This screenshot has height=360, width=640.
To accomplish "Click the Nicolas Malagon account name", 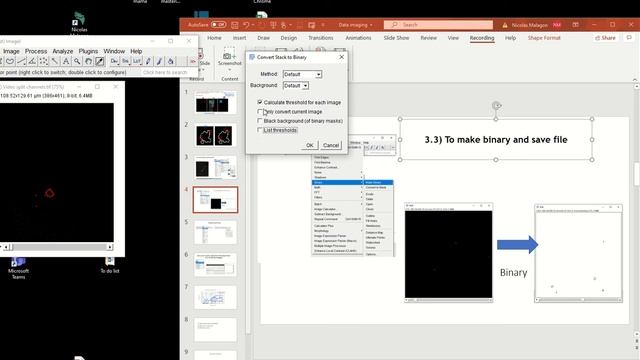I will (530, 25).
